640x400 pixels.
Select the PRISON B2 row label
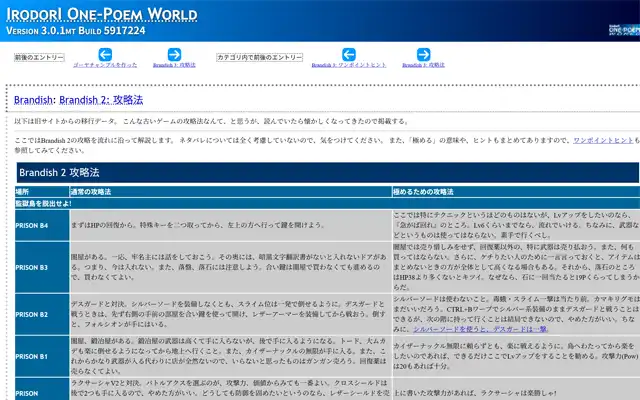(x=42, y=314)
